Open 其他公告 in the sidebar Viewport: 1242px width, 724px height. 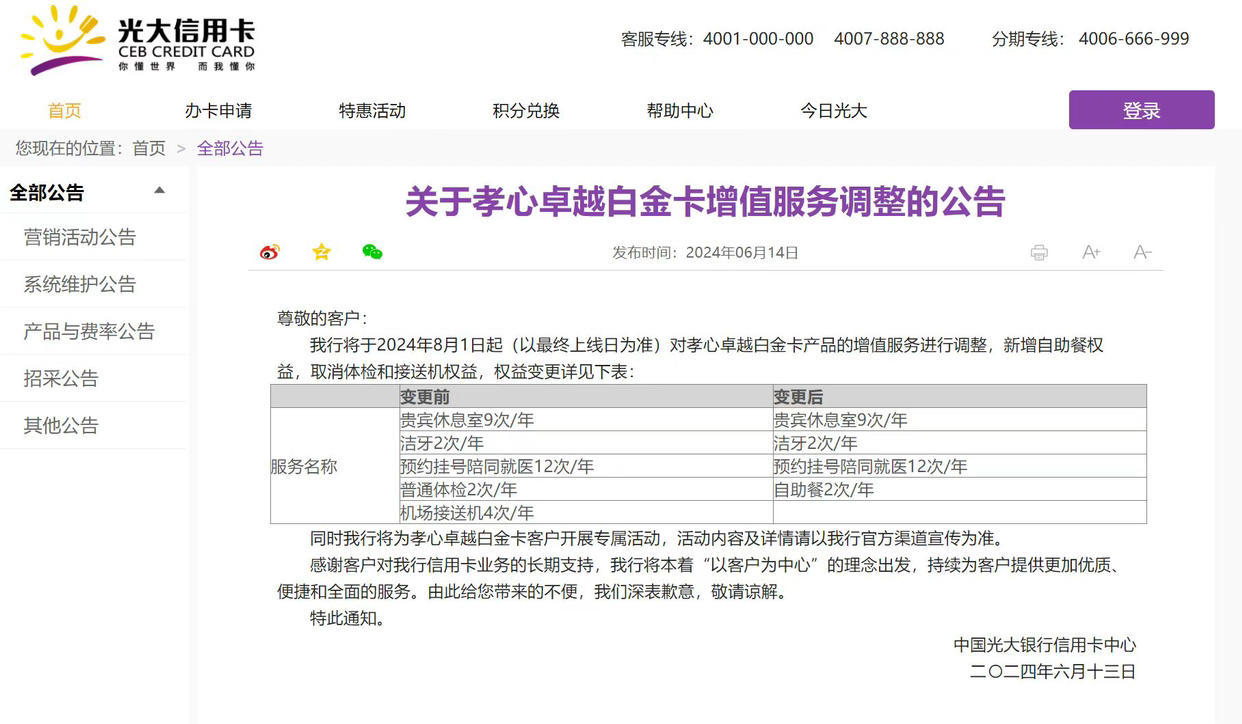pos(61,425)
